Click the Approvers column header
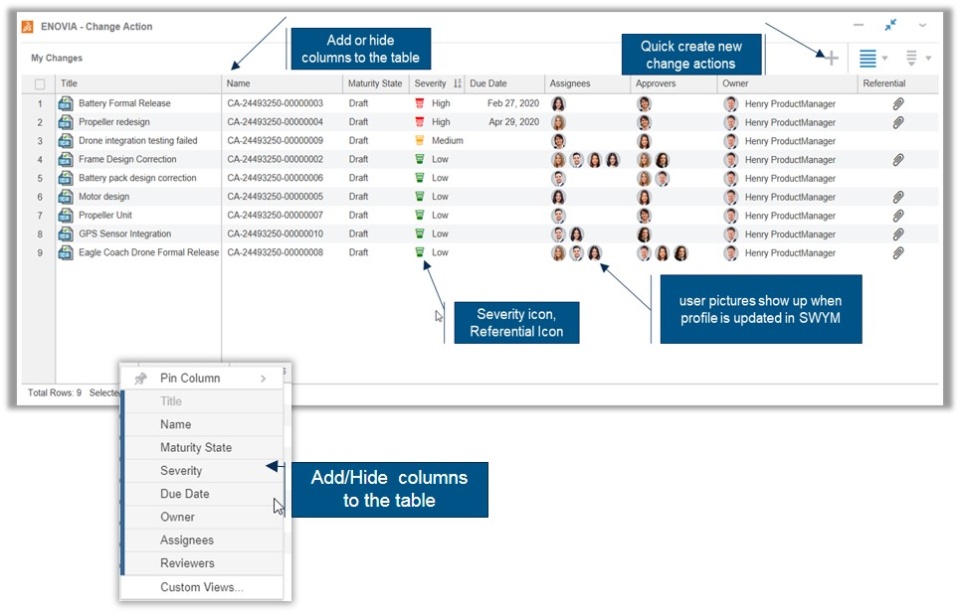 pos(656,83)
